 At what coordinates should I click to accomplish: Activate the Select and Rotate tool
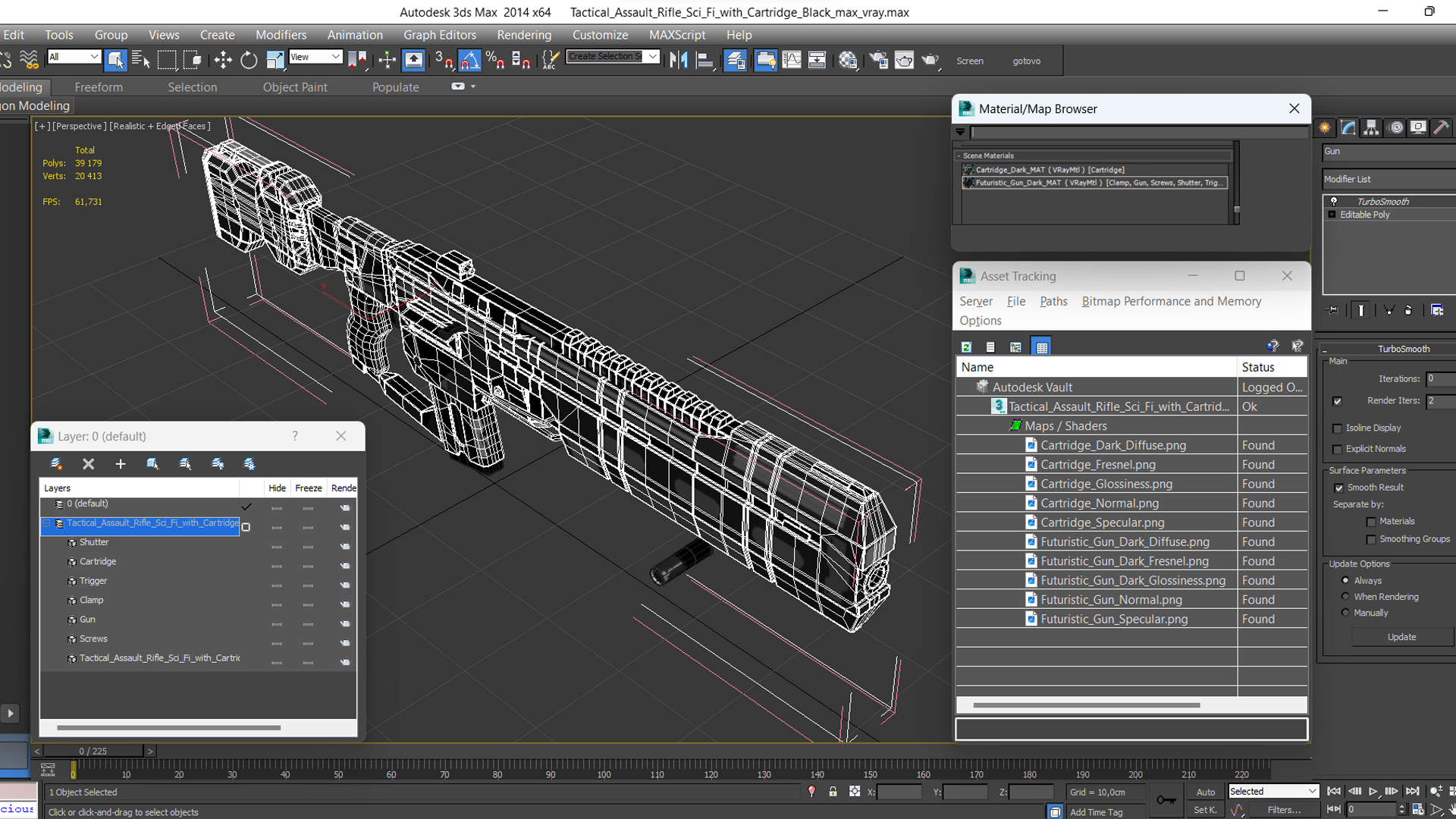tap(249, 60)
